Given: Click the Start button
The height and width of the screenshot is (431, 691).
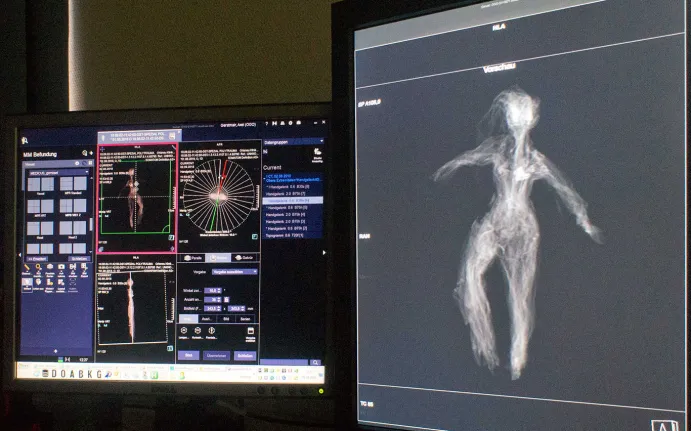Looking at the screenshot, I should (189, 355).
